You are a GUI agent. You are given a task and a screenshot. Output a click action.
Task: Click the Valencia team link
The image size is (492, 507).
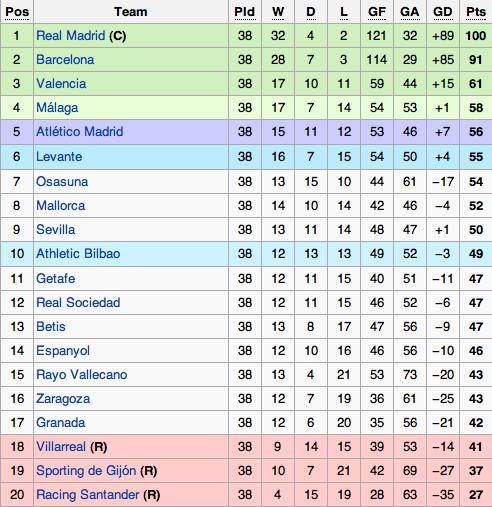61,84
